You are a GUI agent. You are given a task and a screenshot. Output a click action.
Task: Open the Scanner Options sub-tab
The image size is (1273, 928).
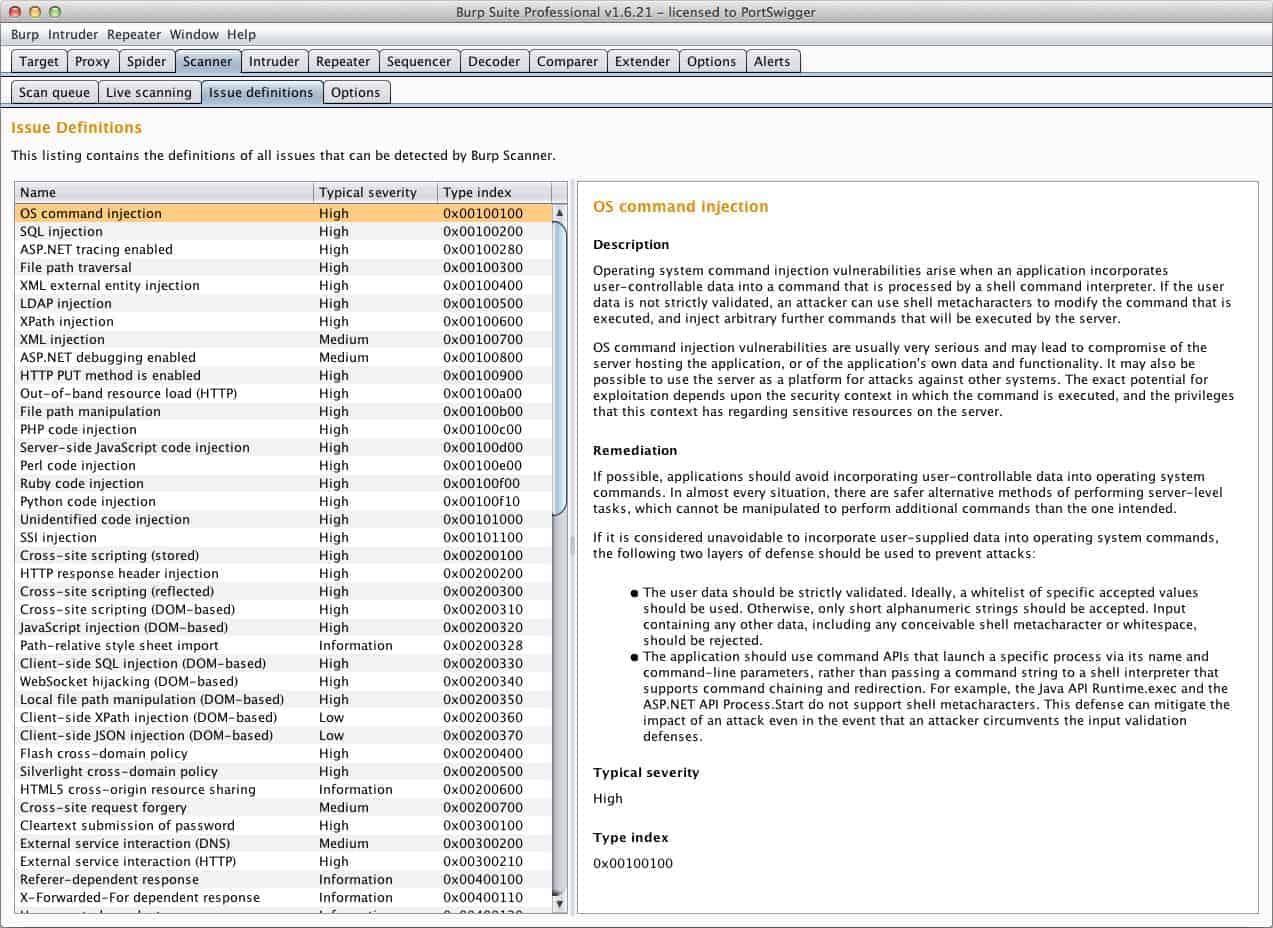pyautogui.click(x=356, y=92)
